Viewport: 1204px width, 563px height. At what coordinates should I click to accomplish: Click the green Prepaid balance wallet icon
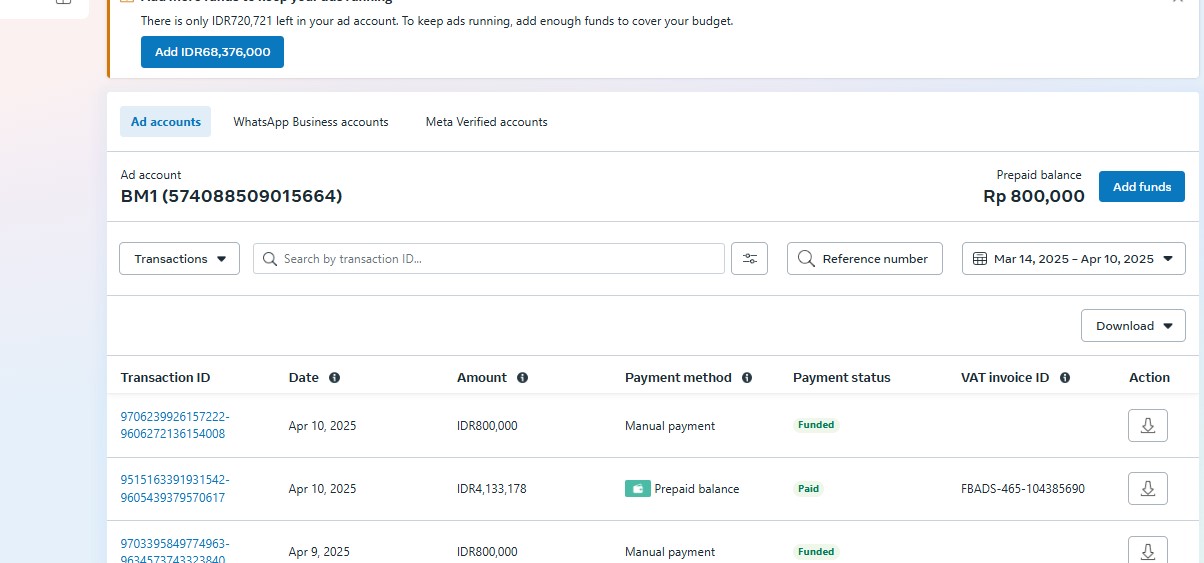point(637,489)
